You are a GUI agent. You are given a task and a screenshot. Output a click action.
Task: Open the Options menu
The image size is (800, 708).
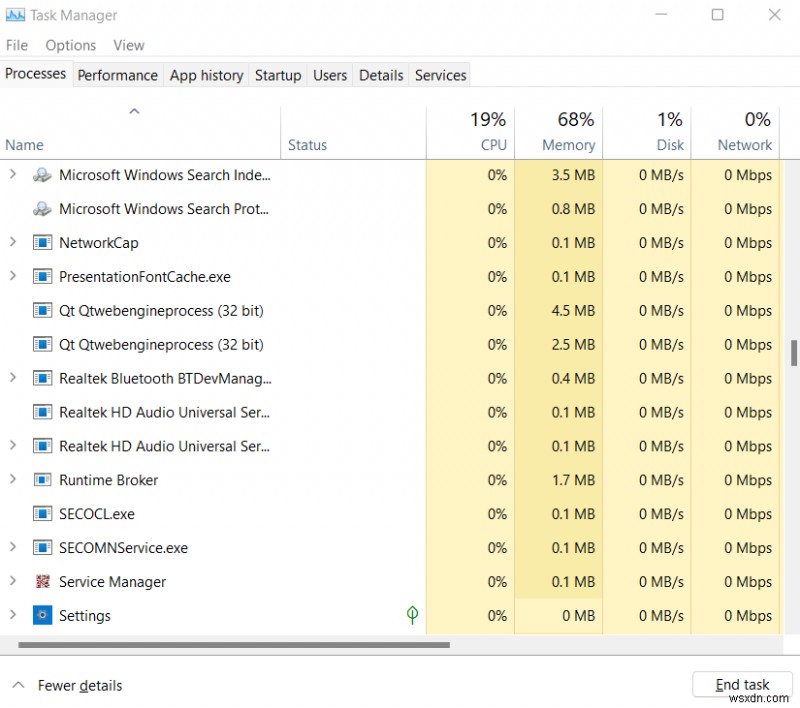point(70,45)
